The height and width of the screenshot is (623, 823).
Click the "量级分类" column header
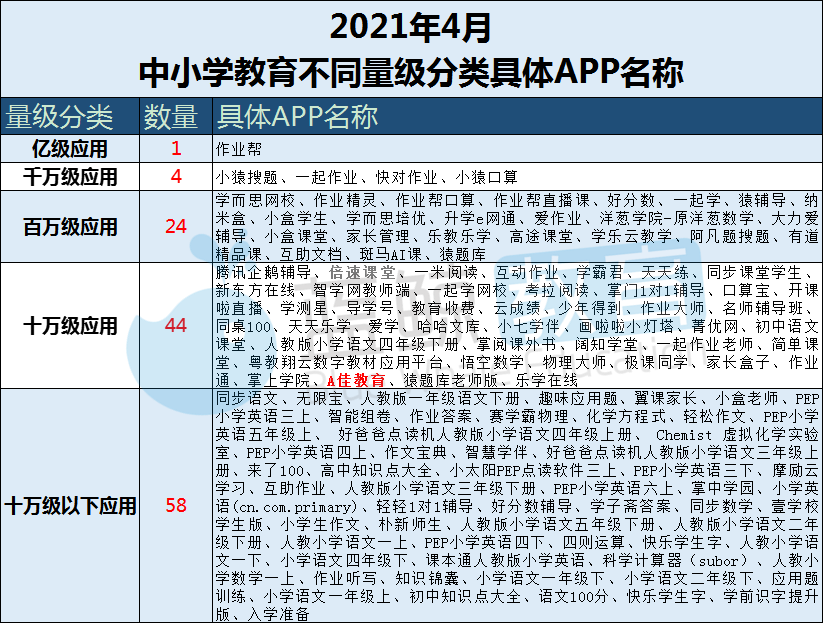61,117
